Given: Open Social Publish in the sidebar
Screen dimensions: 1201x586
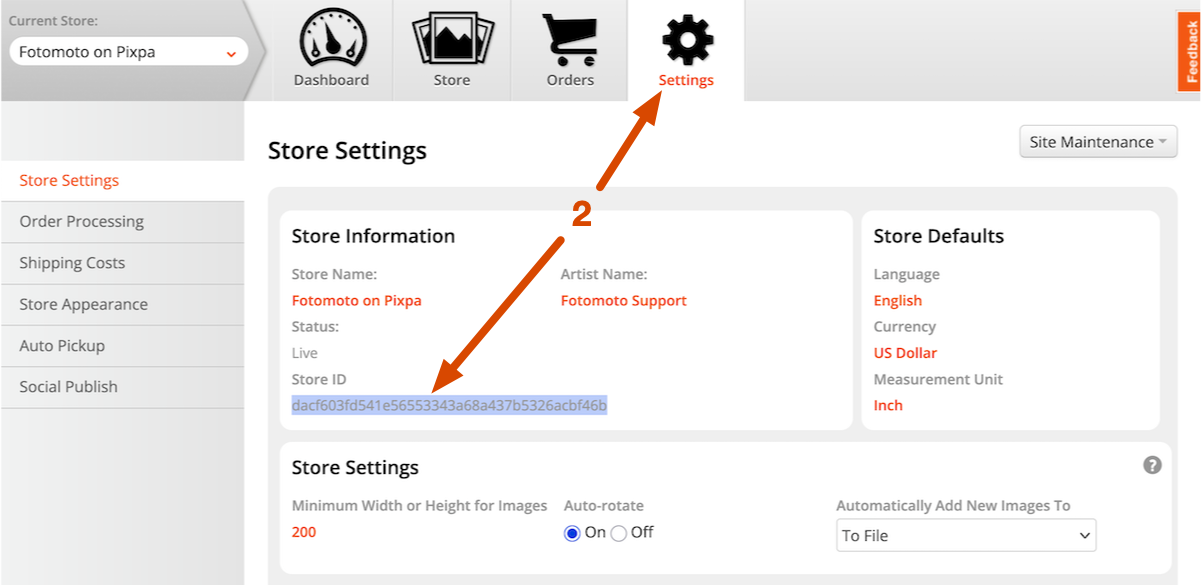Looking at the screenshot, I should pyautogui.click(x=68, y=386).
